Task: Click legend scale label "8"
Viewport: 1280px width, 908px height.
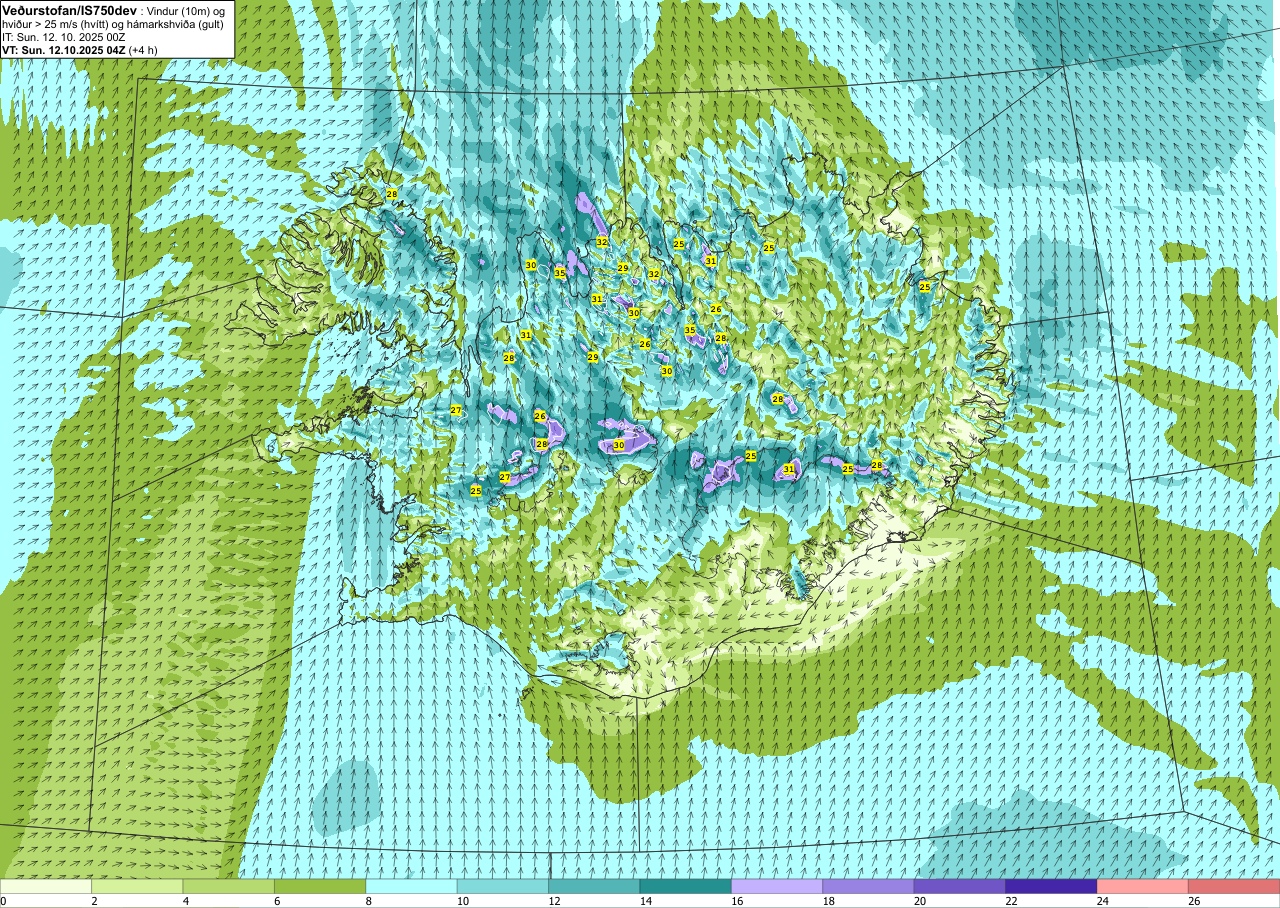Action: click(367, 901)
